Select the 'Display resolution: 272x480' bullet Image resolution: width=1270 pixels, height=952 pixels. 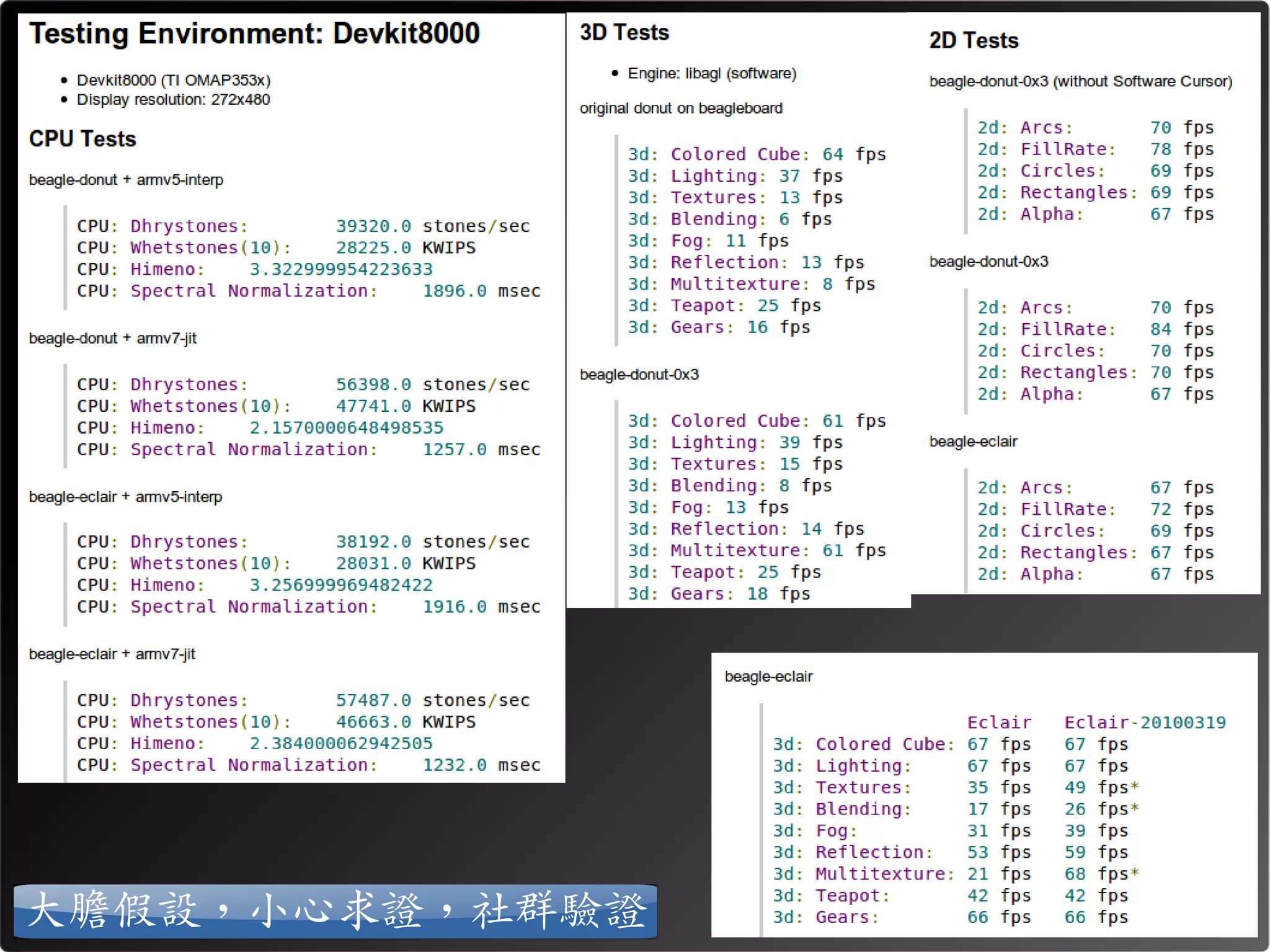click(x=173, y=100)
